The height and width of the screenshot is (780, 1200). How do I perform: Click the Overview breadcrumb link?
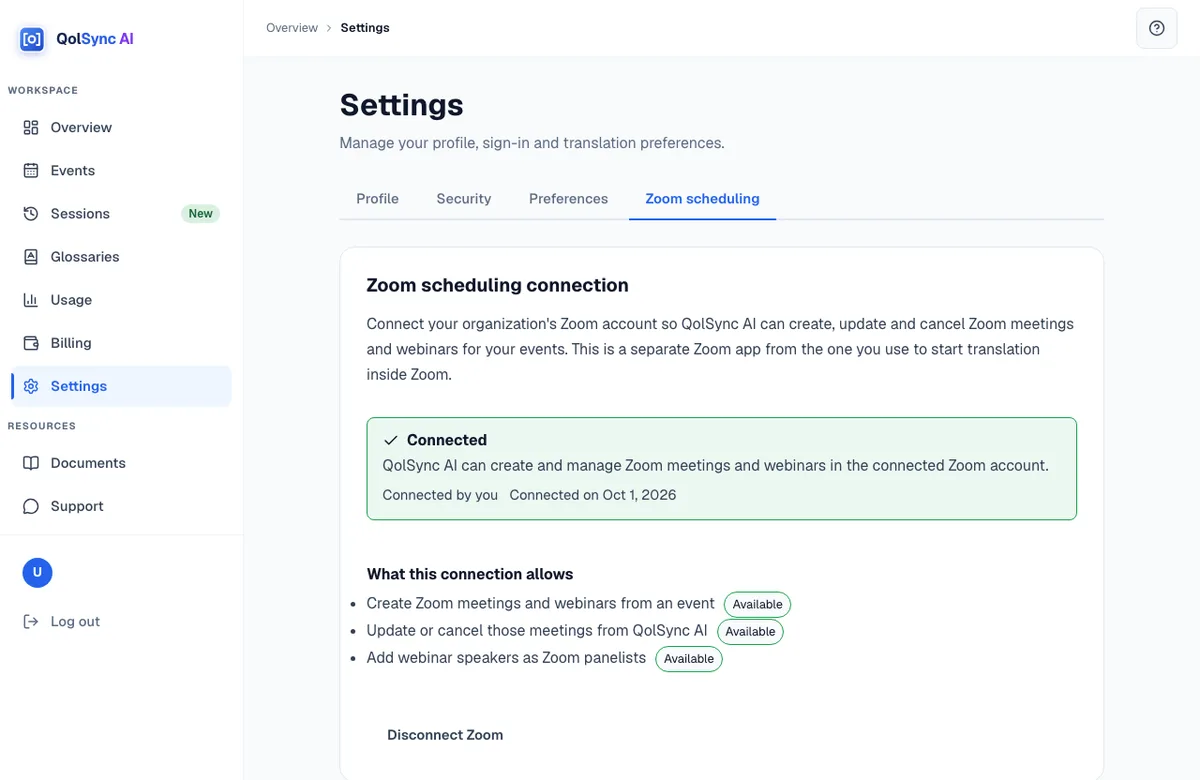(x=292, y=28)
